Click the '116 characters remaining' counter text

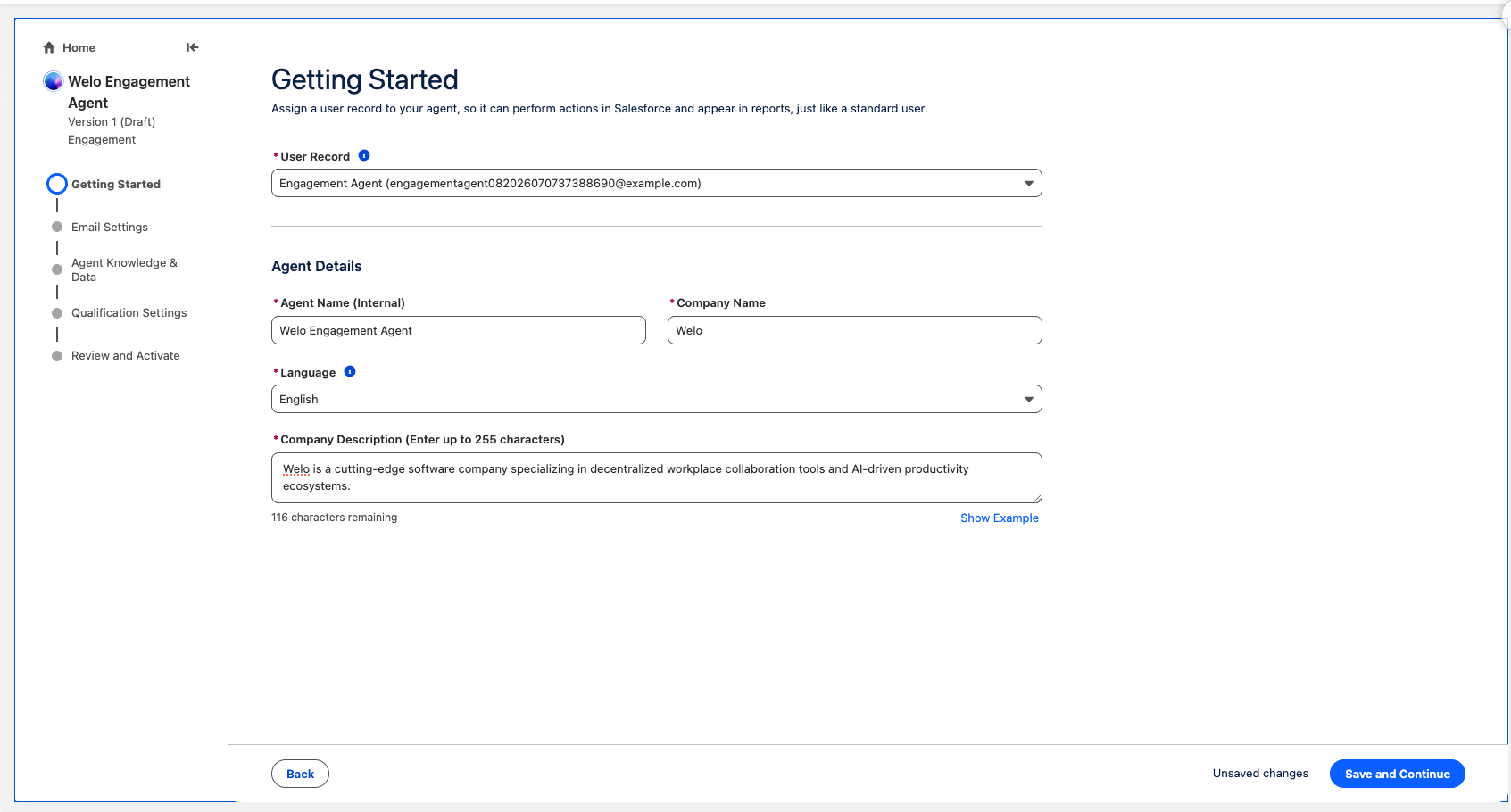(x=335, y=518)
